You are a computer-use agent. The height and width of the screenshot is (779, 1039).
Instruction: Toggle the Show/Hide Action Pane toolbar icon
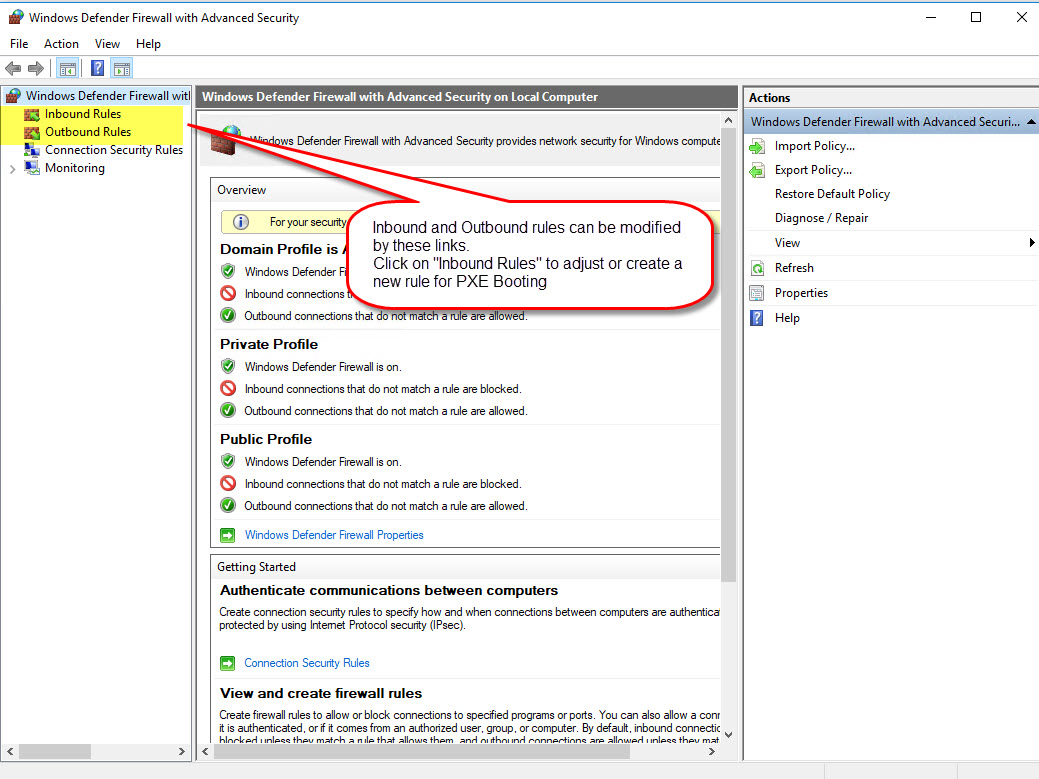(122, 69)
